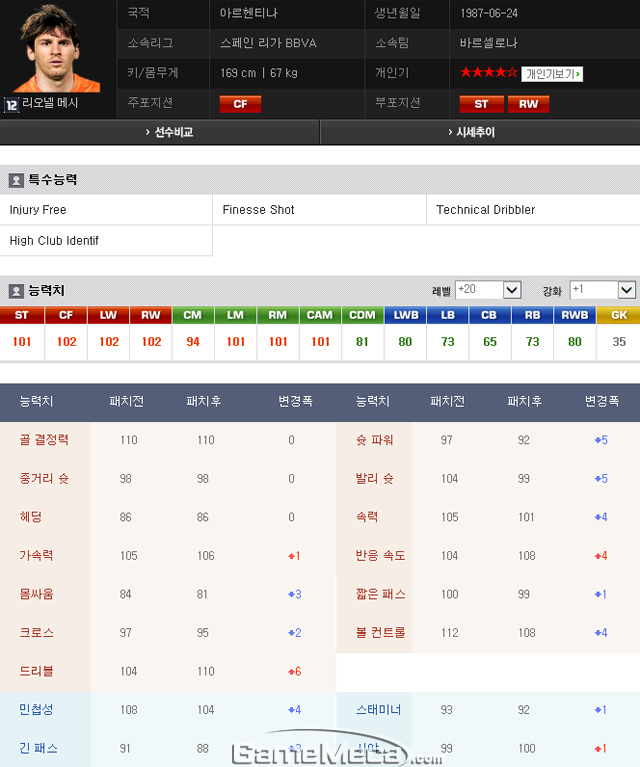Select the CF position column header
This screenshot has height=767, width=640.
pyautogui.click(x=66, y=315)
